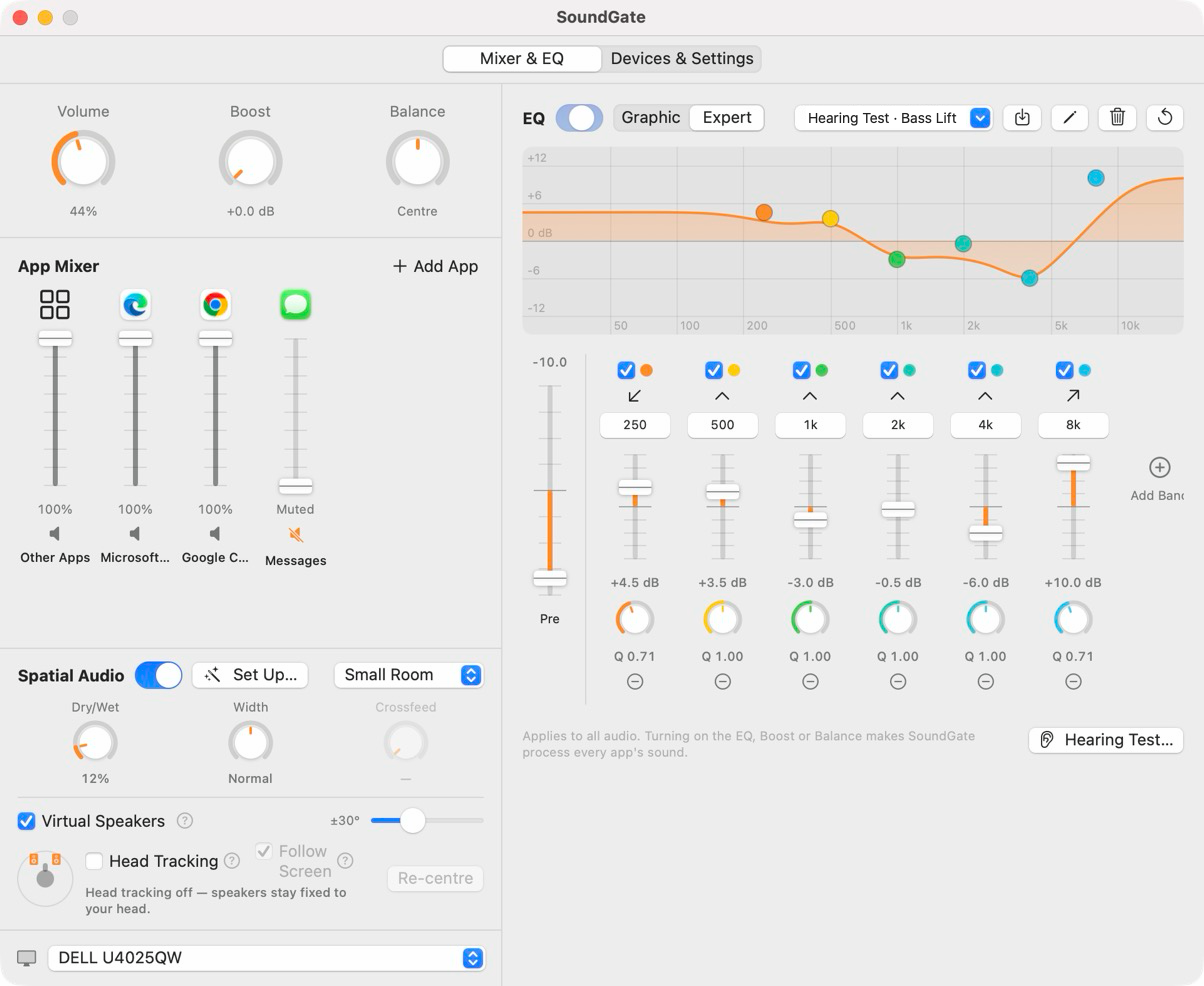Click the Width knob
Image resolution: width=1204 pixels, height=986 pixels.
[x=250, y=742]
